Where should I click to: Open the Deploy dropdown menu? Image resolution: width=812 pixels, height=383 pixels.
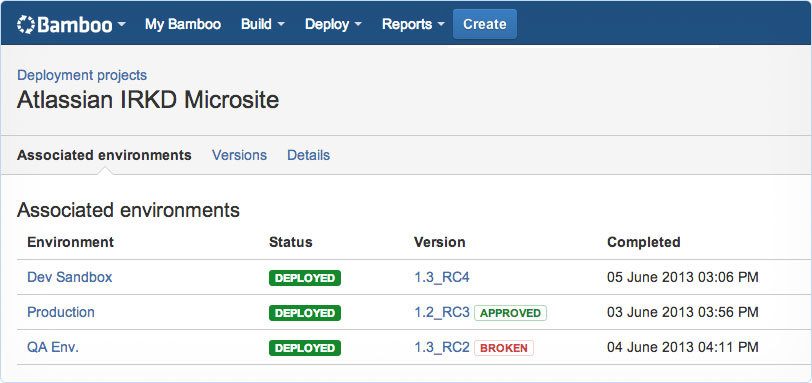[333, 24]
